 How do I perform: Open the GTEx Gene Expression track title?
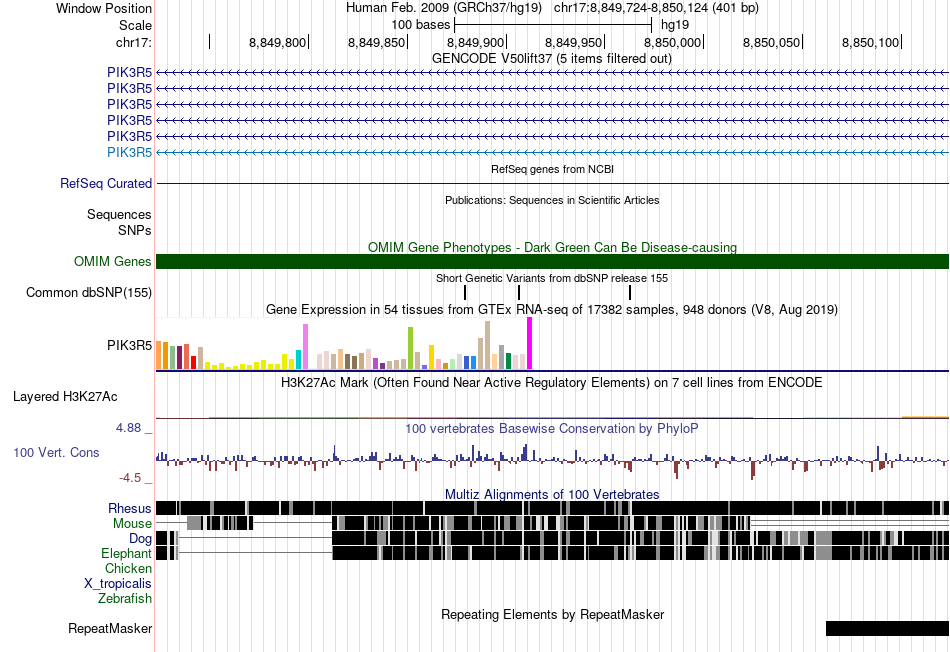pyautogui.click(x=552, y=310)
